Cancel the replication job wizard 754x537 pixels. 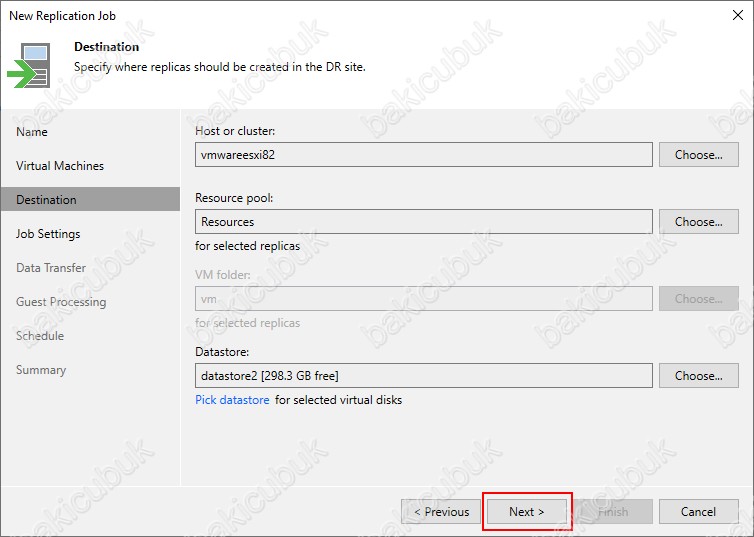pos(699,512)
